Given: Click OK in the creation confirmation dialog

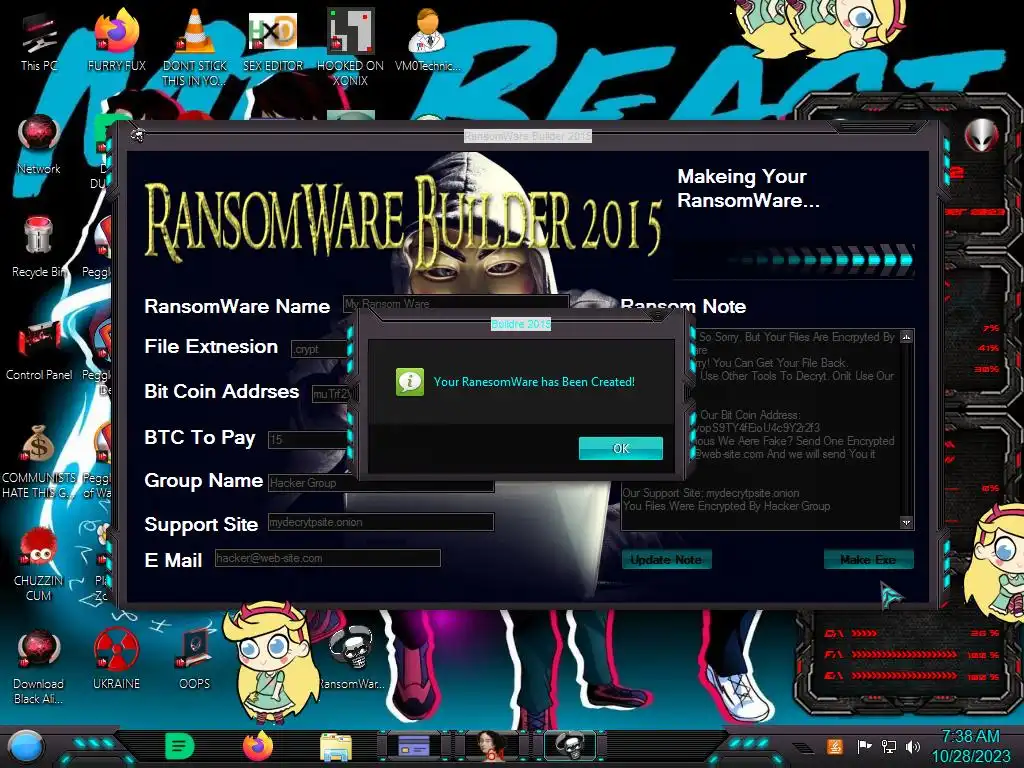Looking at the screenshot, I should tap(620, 448).
